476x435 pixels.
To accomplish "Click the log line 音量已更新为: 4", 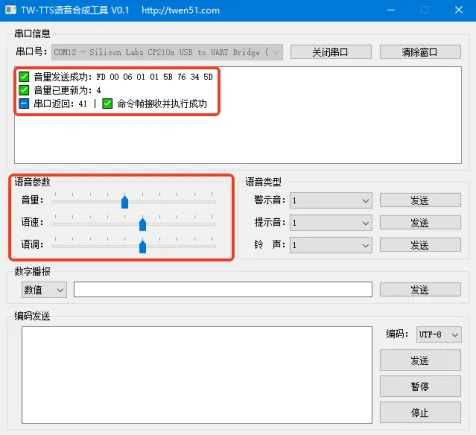I will point(67,90).
